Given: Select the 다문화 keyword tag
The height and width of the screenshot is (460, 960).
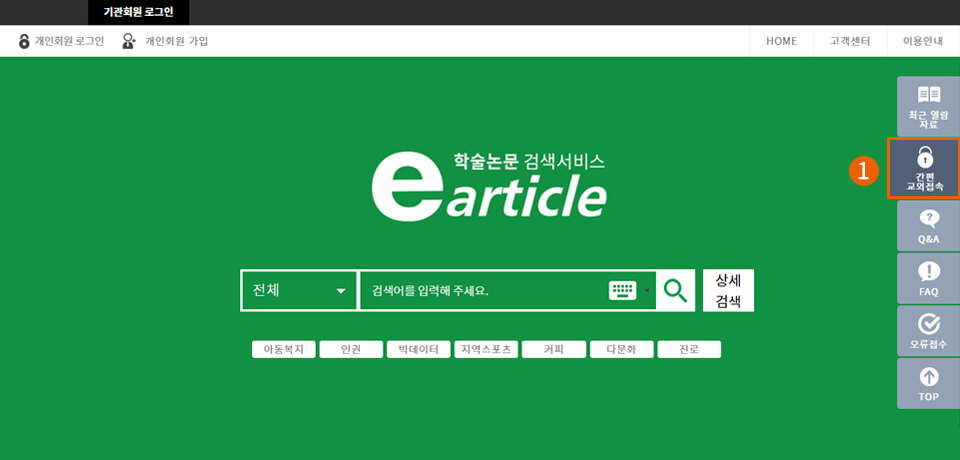Looking at the screenshot, I should click(x=621, y=350).
